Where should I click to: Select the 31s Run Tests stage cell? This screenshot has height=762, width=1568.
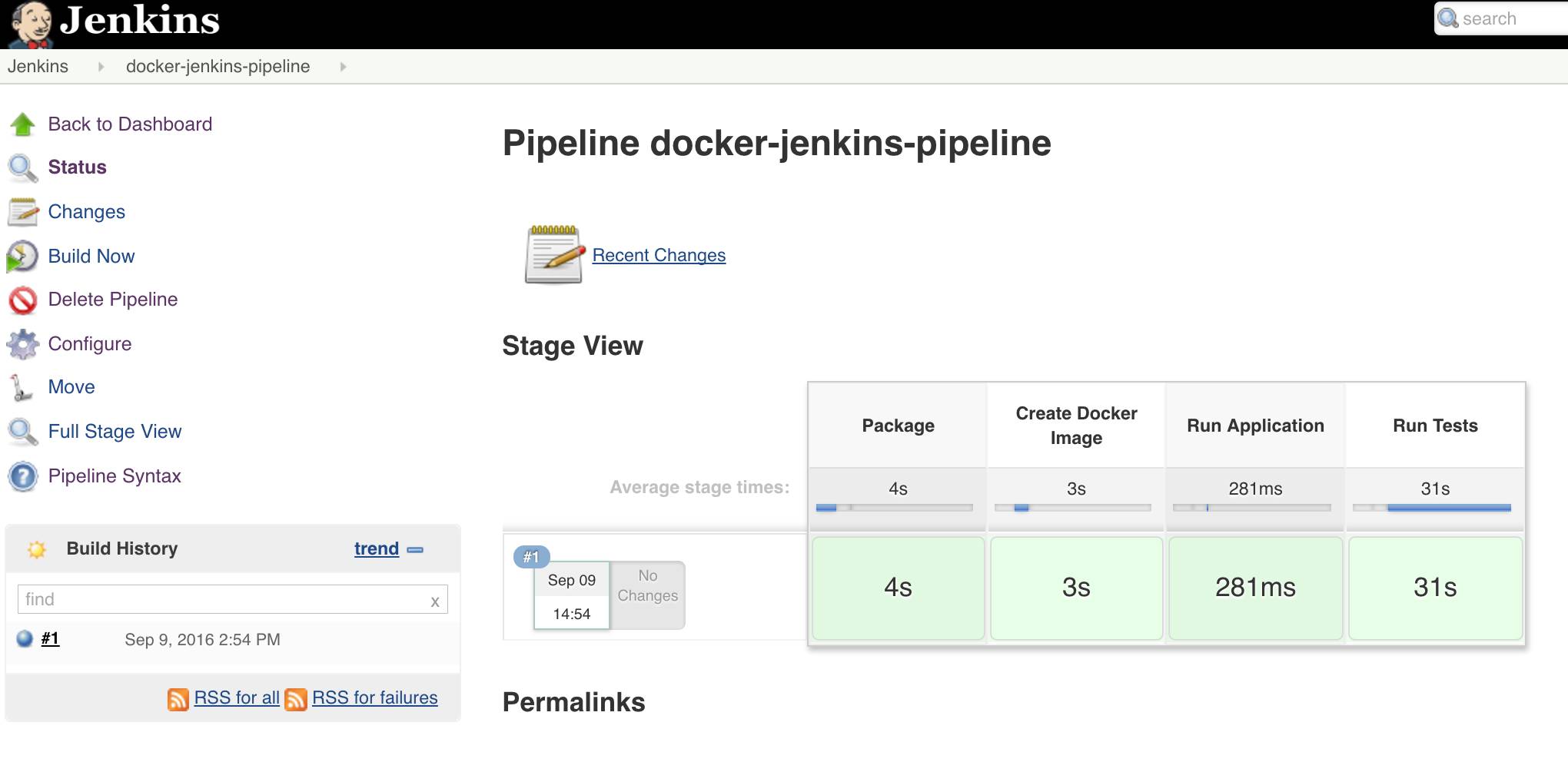coord(1435,588)
